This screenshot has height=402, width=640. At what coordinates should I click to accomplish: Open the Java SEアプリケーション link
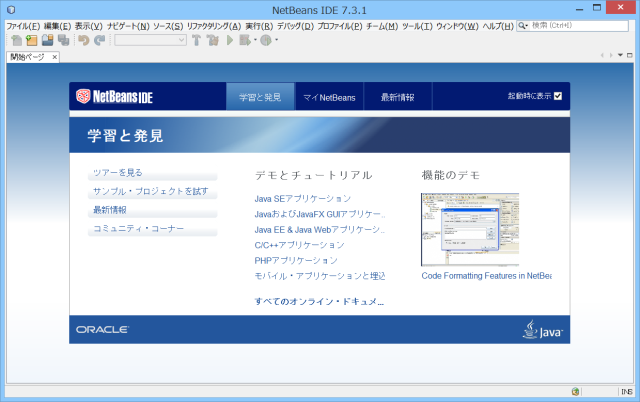click(x=302, y=199)
